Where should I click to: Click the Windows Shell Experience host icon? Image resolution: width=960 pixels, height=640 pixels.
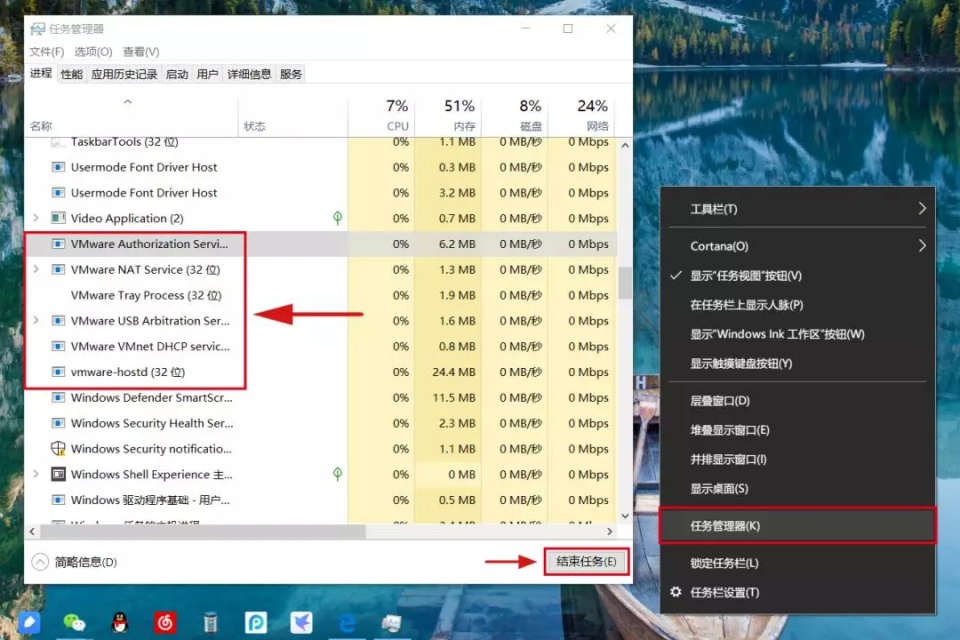58,474
